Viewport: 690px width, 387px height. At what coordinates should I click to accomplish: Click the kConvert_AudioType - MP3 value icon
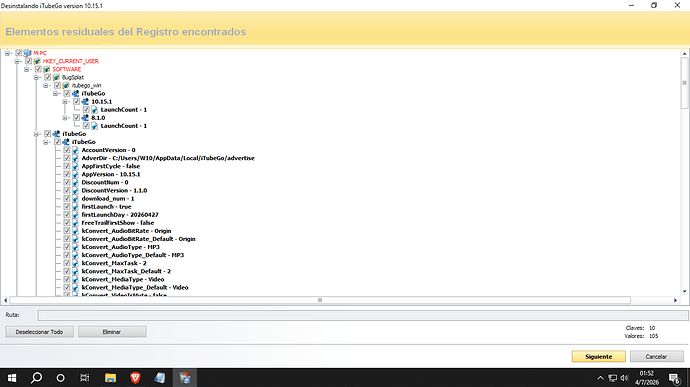[76, 247]
